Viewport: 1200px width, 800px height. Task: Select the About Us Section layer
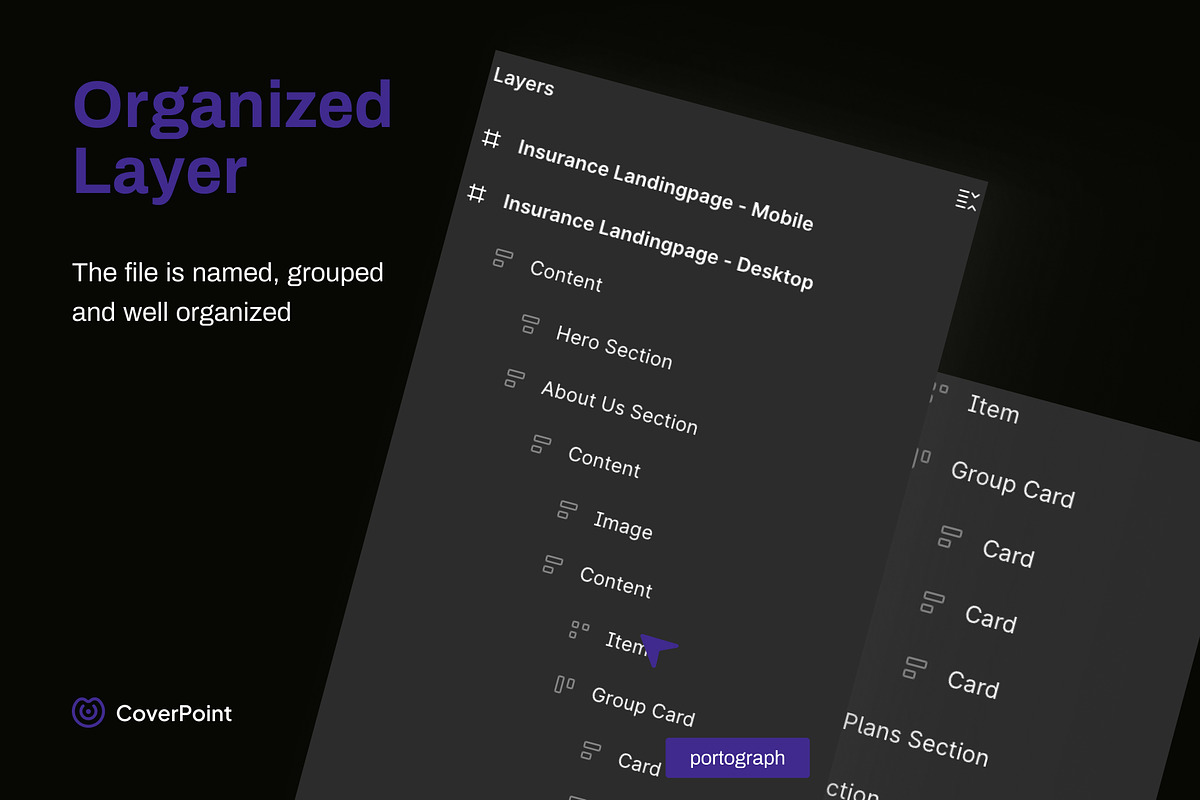pyautogui.click(x=619, y=407)
